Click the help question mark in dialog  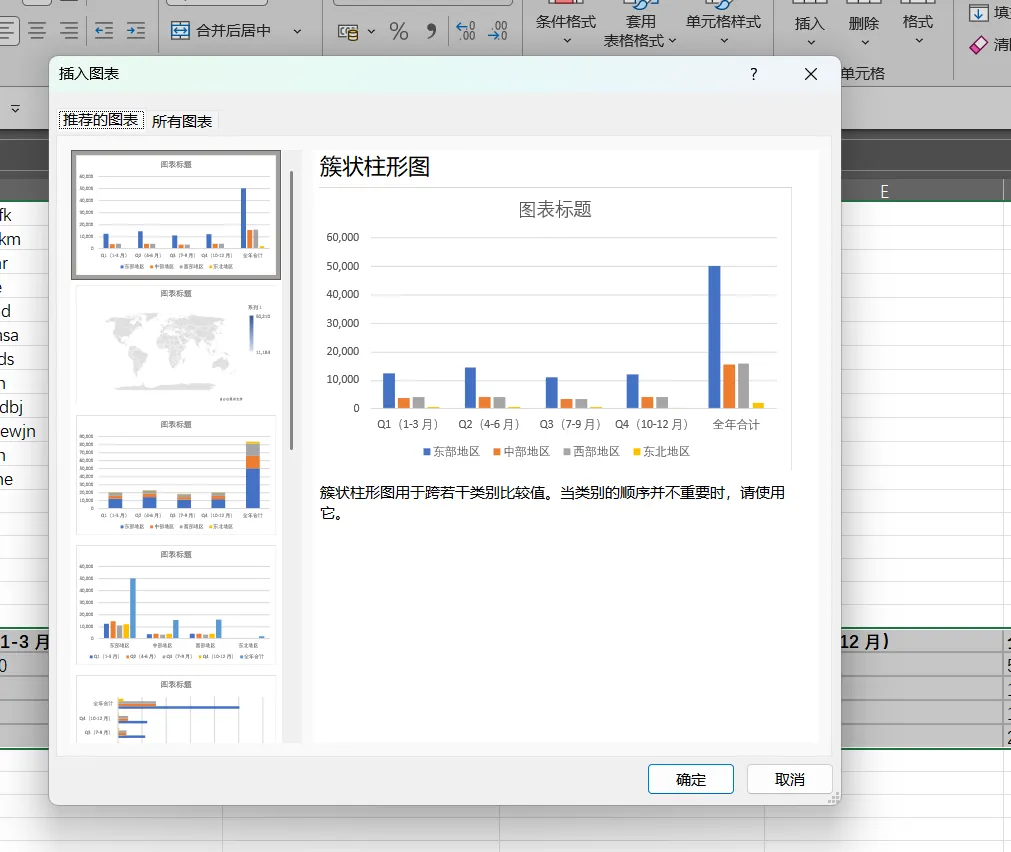[754, 74]
